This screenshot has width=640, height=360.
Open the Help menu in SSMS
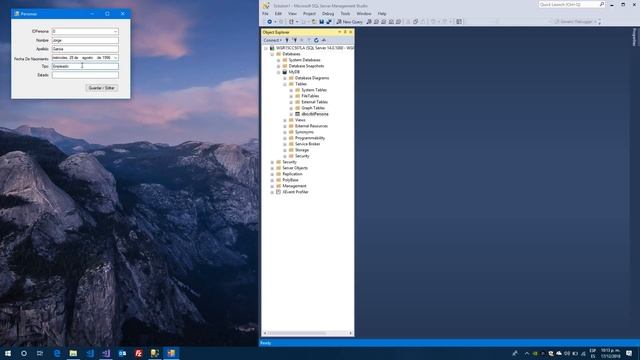coord(382,13)
